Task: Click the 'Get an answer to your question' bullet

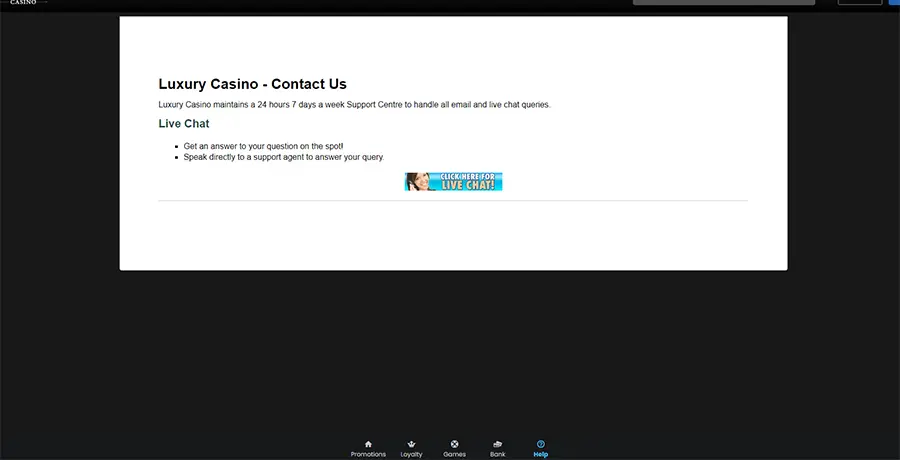Action: click(x=263, y=146)
